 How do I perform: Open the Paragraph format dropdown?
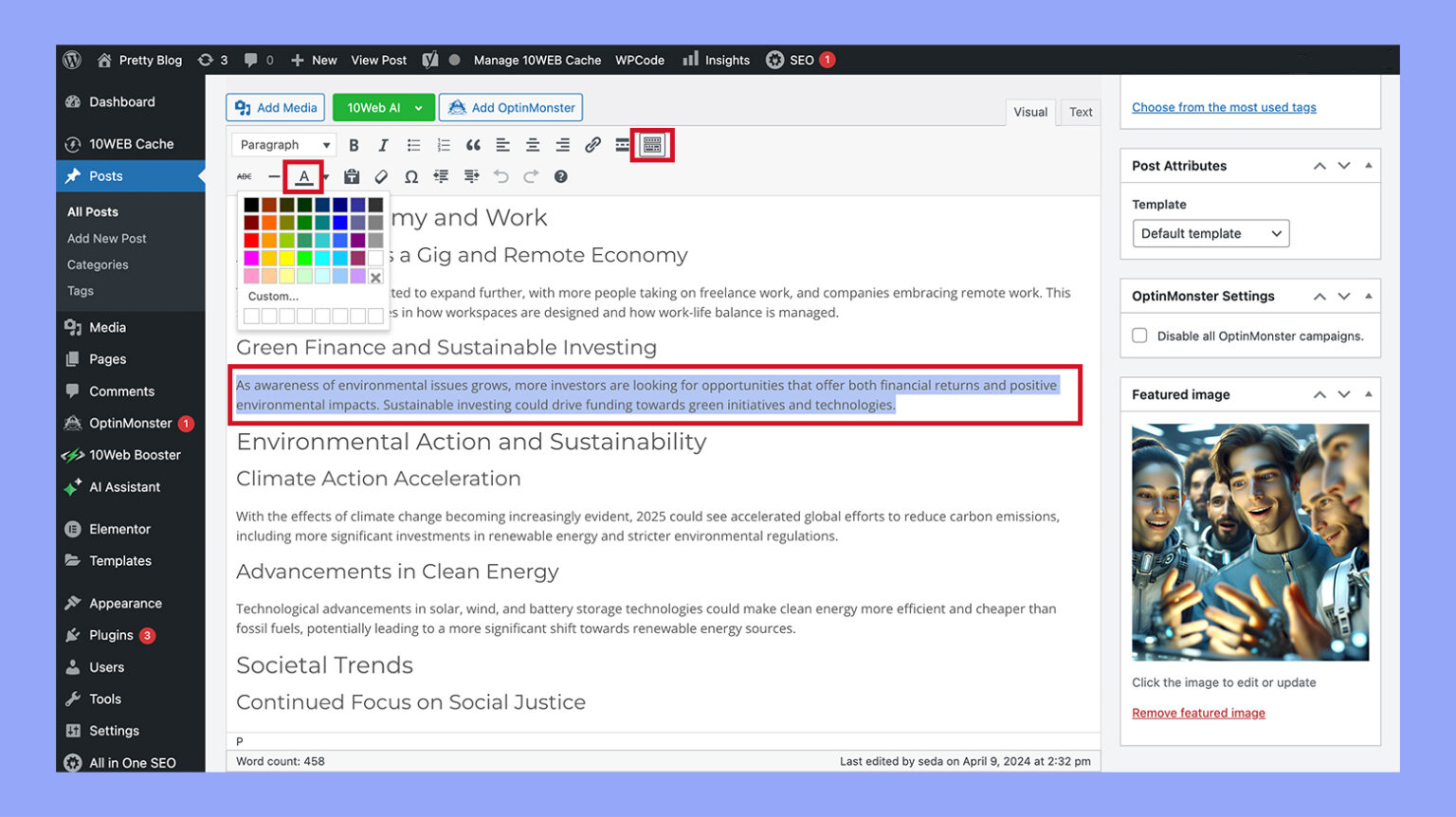[x=282, y=144]
